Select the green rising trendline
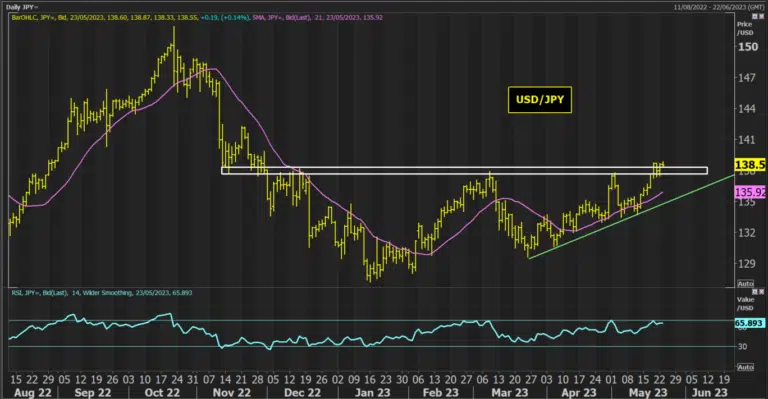 (x=631, y=217)
